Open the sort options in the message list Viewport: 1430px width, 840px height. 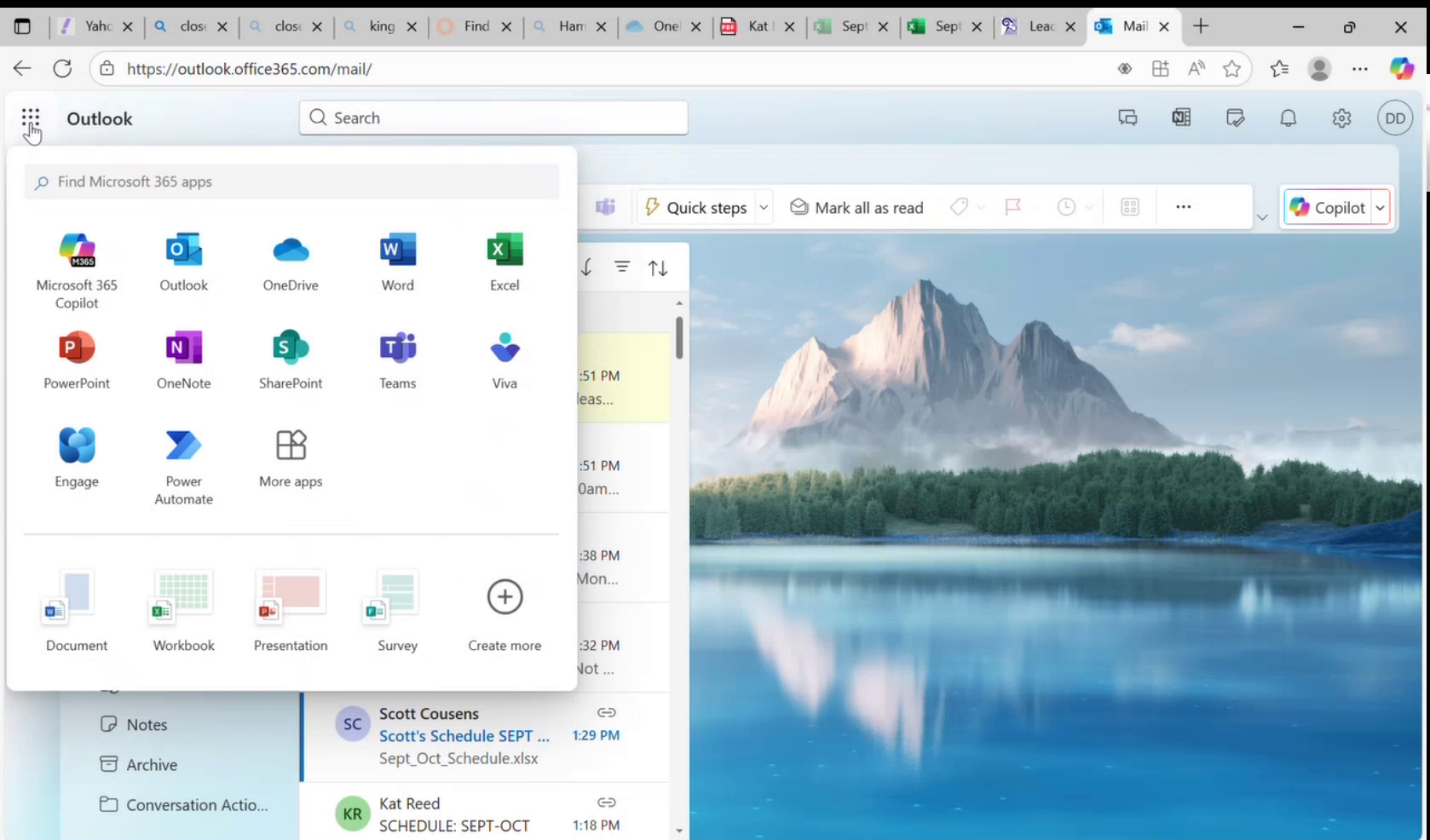pos(658,267)
